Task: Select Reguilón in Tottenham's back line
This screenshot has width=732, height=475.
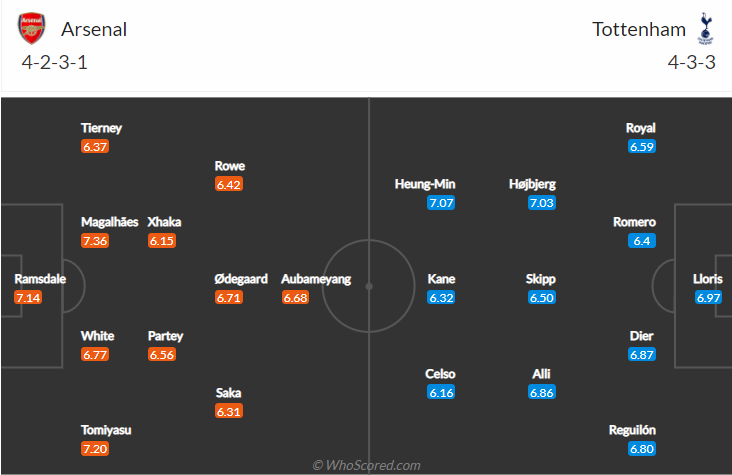Action: click(633, 430)
